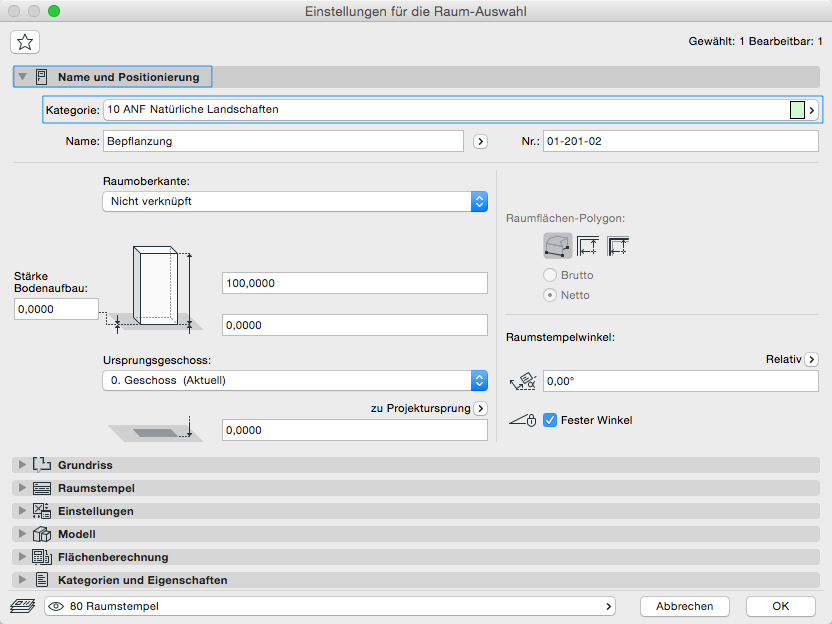Click the green Kategorie color swatch
The image size is (832, 624).
pyautogui.click(x=797, y=110)
